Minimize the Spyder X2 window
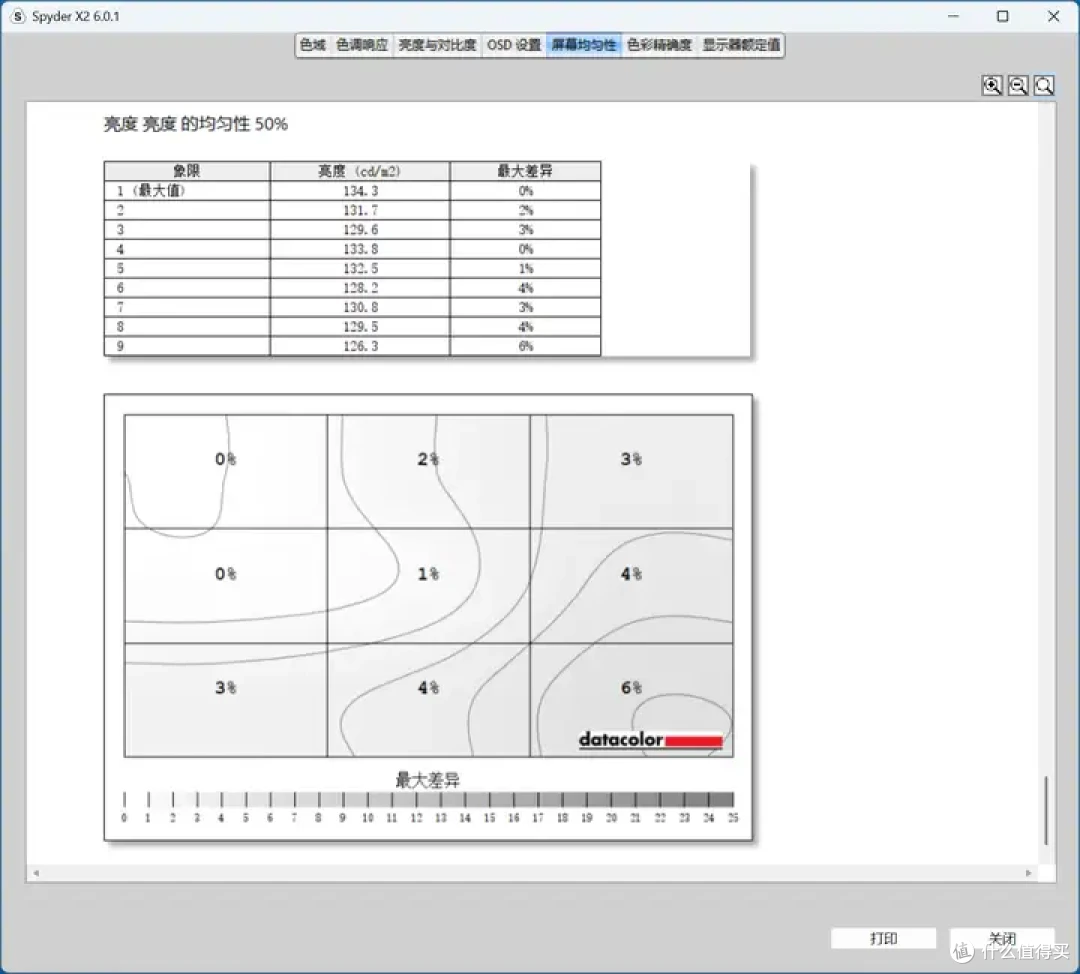This screenshot has height=974, width=1080. 953,16
